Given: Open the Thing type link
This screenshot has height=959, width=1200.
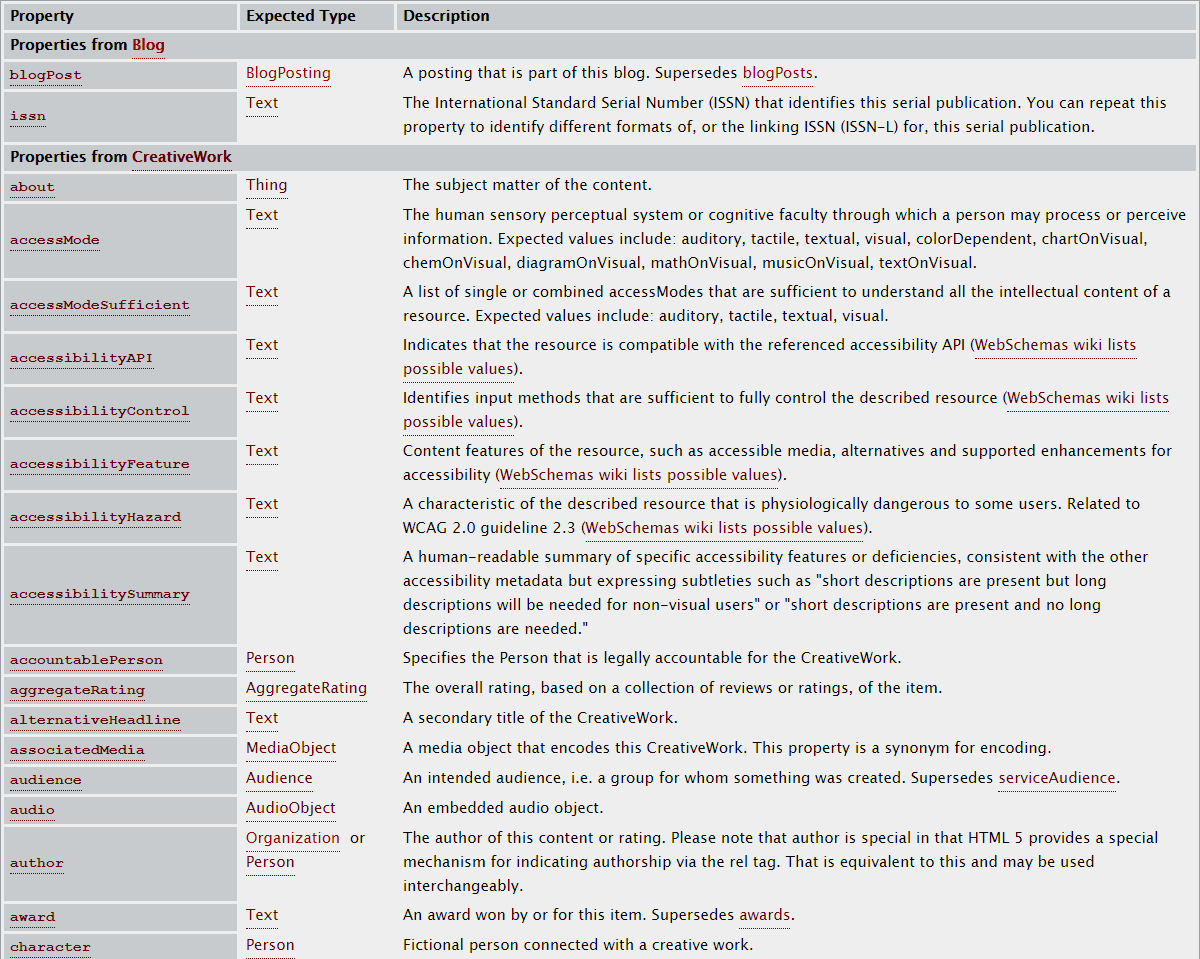Looking at the screenshot, I should (266, 185).
